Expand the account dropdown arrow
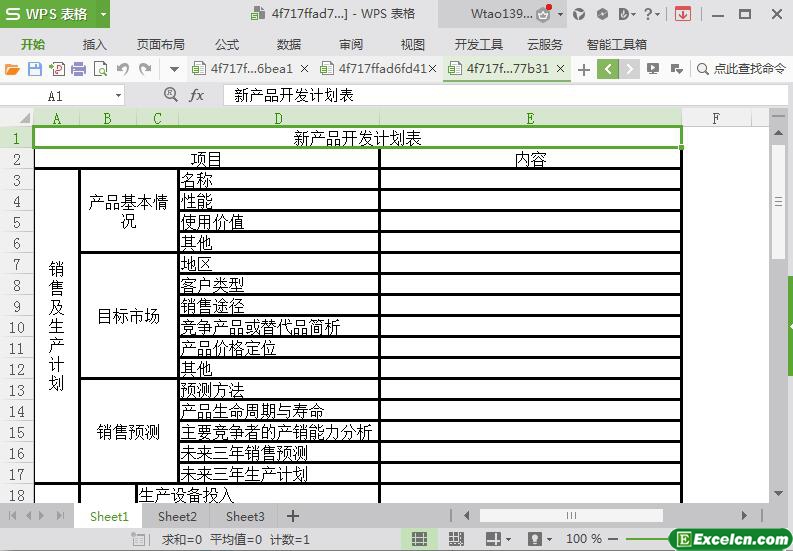The height and width of the screenshot is (551, 793). click(560, 14)
